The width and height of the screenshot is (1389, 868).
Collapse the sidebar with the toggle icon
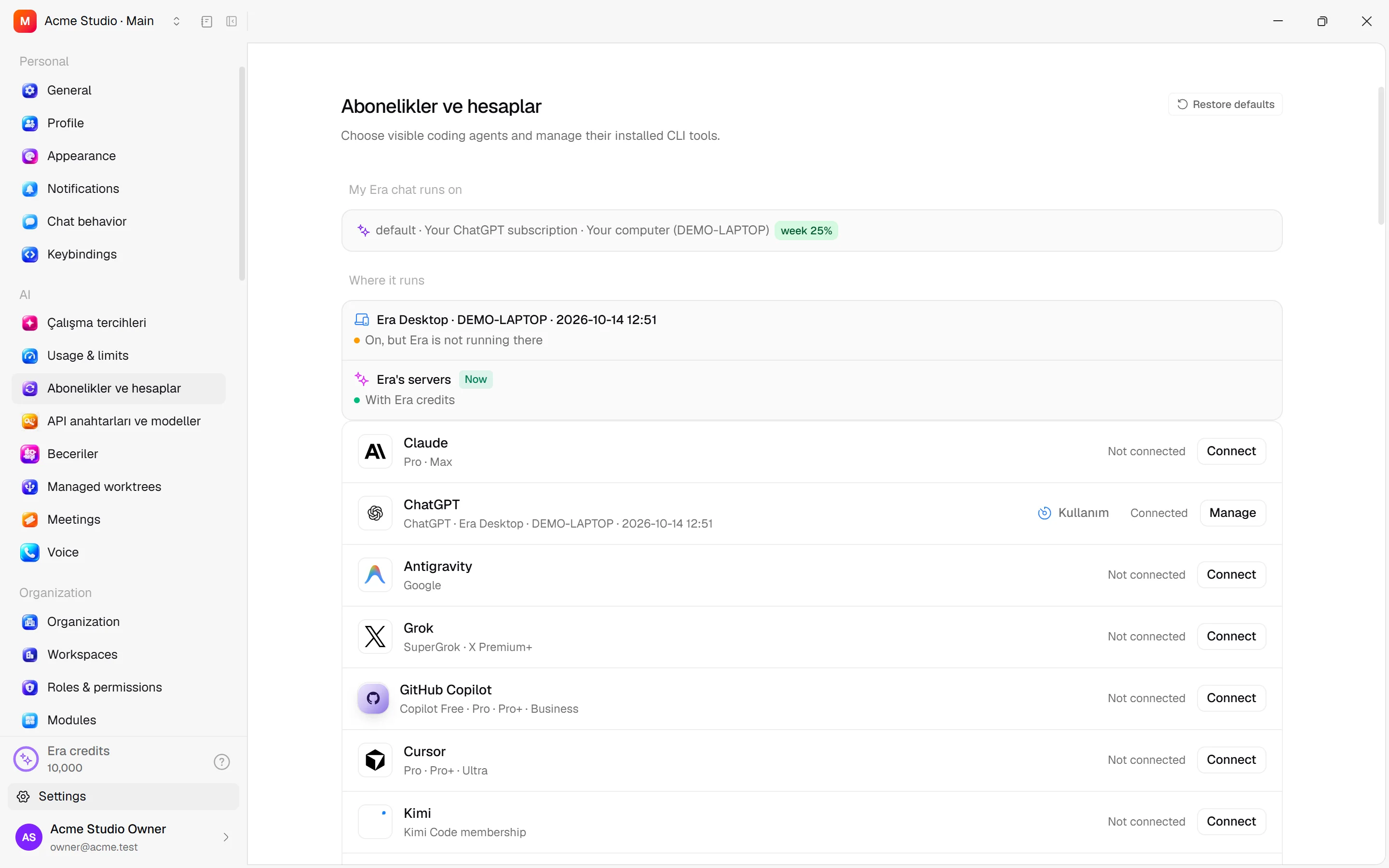tap(231, 21)
